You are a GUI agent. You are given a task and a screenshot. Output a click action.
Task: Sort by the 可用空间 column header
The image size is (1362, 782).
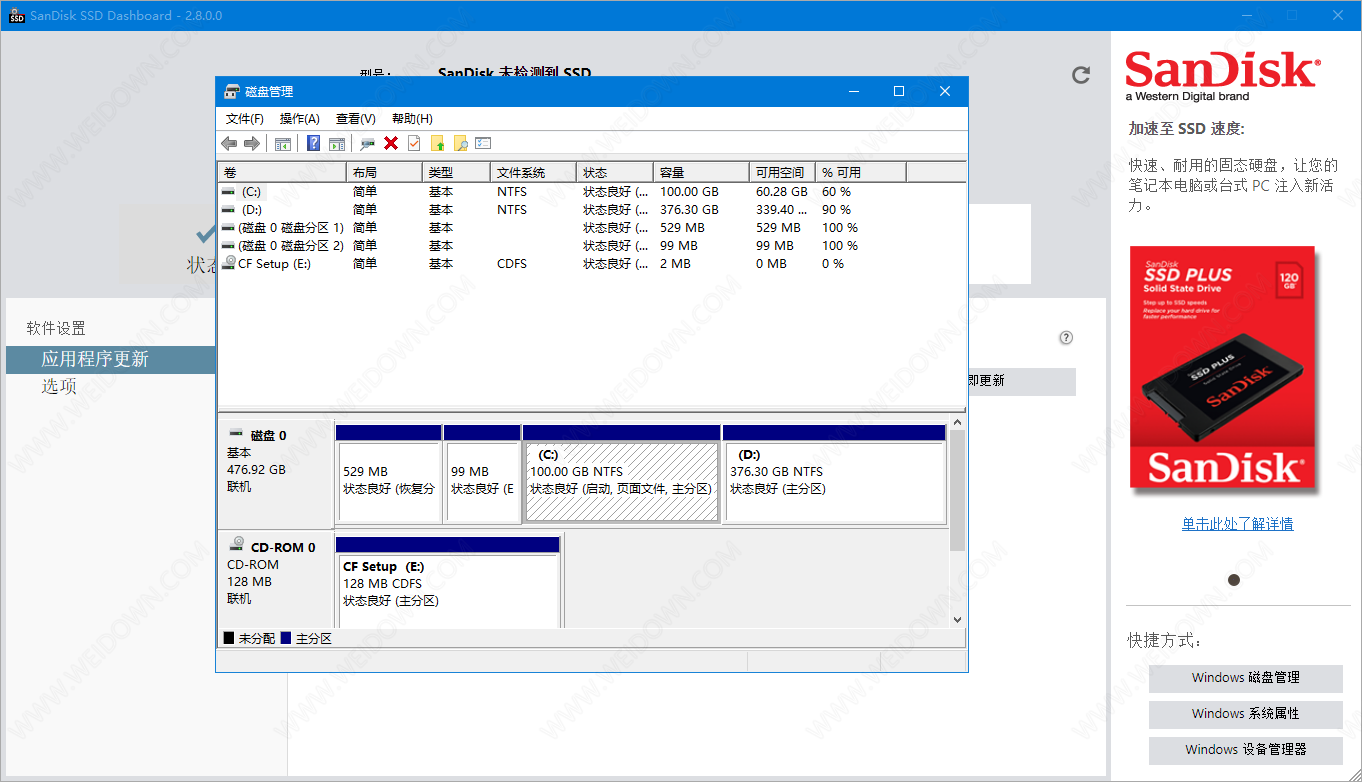pyautogui.click(x=782, y=172)
